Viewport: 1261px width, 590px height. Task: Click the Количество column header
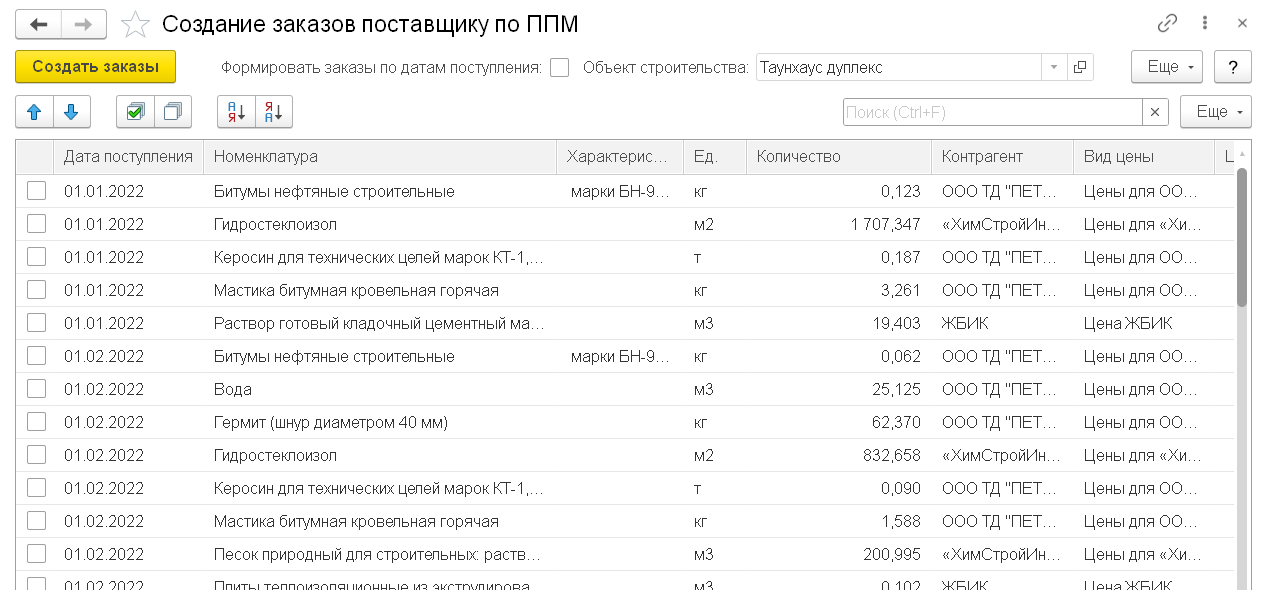[838, 156]
